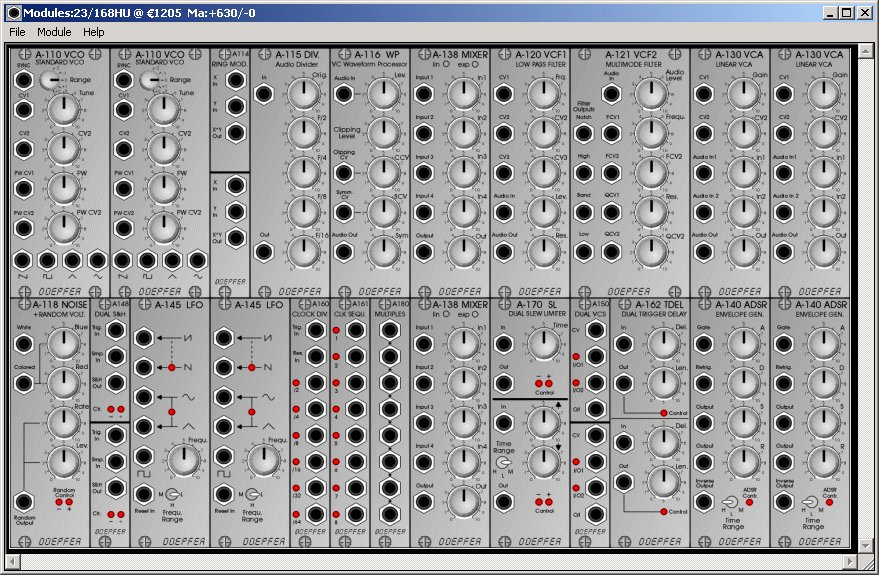879x575 pixels.
Task: Click the horizontal scrollbar track
Action: click(x=432, y=560)
